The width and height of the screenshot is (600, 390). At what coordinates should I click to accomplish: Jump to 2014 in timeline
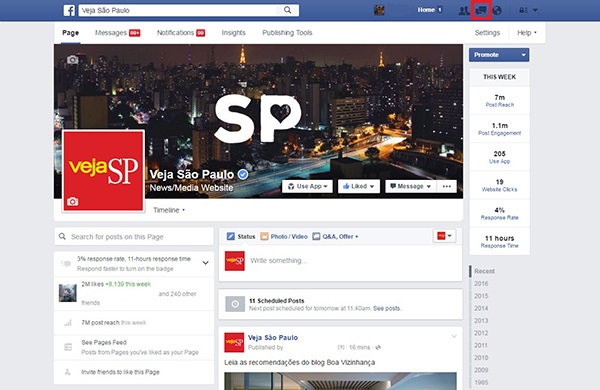pyautogui.click(x=481, y=308)
